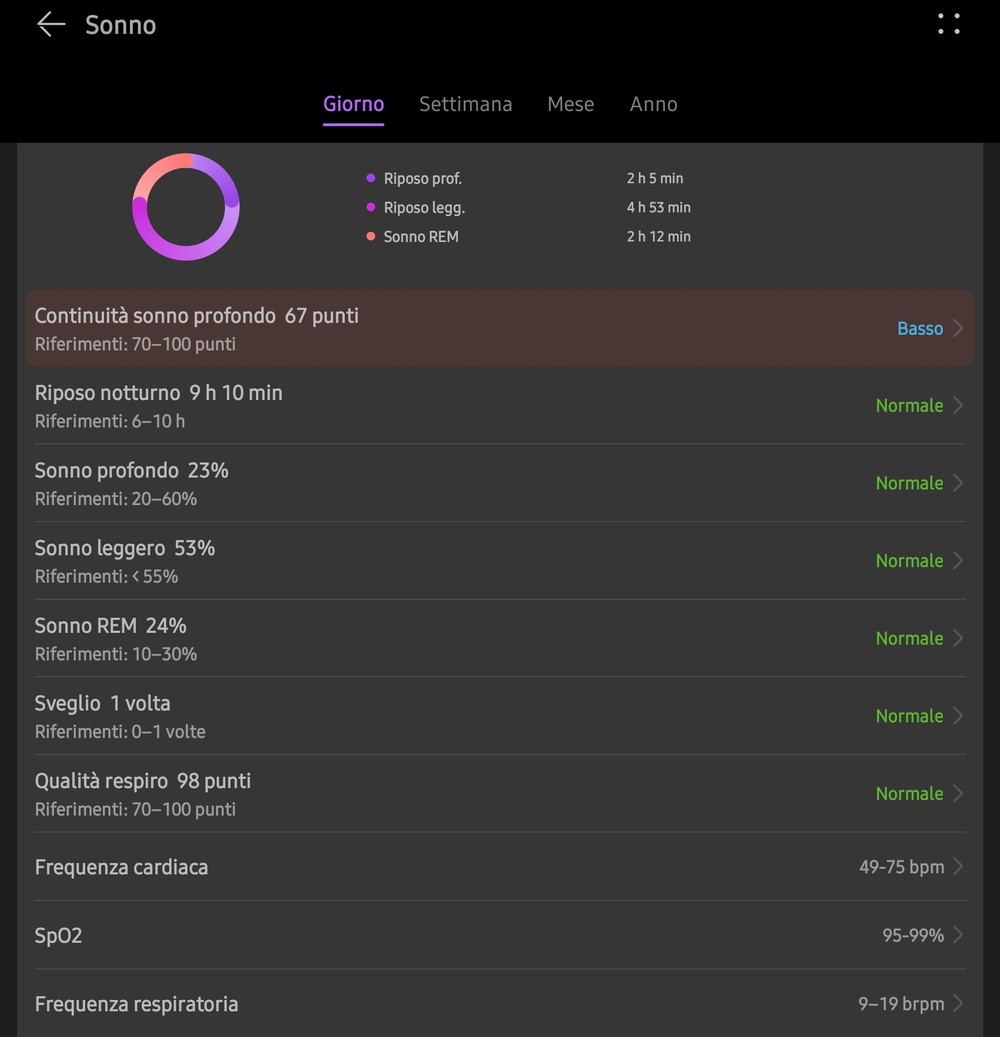Open Sonno REM details arrow
Screen dimensions: 1000x1037
coord(958,638)
